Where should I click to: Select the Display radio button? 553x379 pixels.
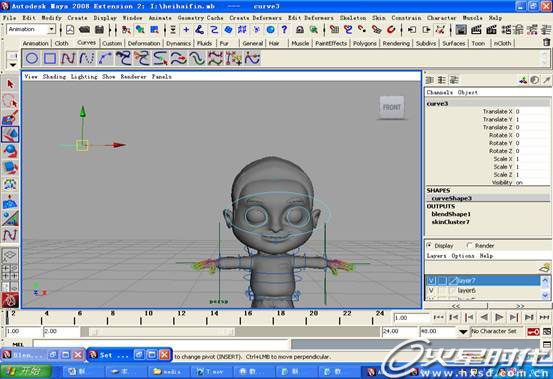coord(430,245)
